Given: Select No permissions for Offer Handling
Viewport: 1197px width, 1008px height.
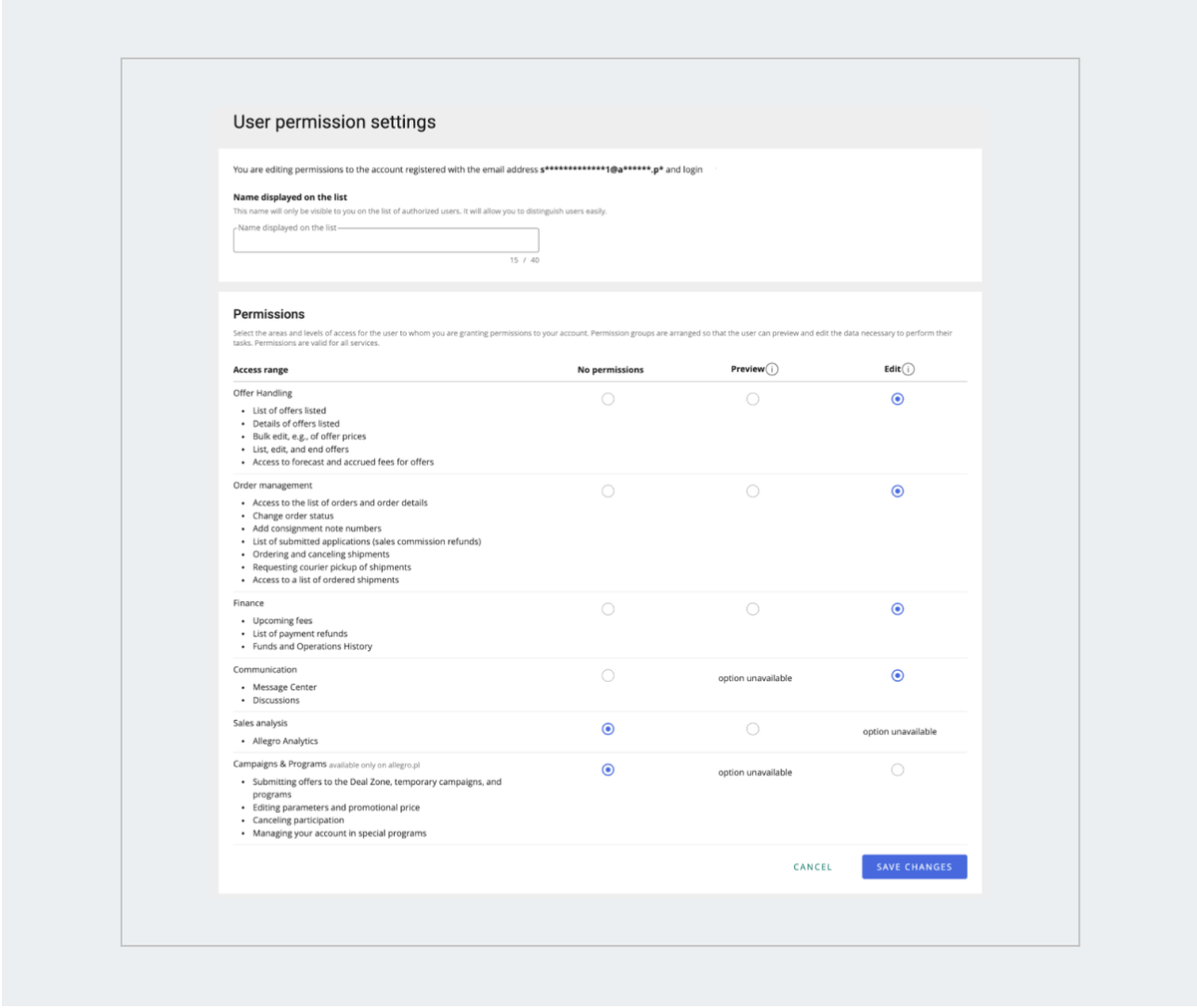Looking at the screenshot, I should click(x=607, y=399).
